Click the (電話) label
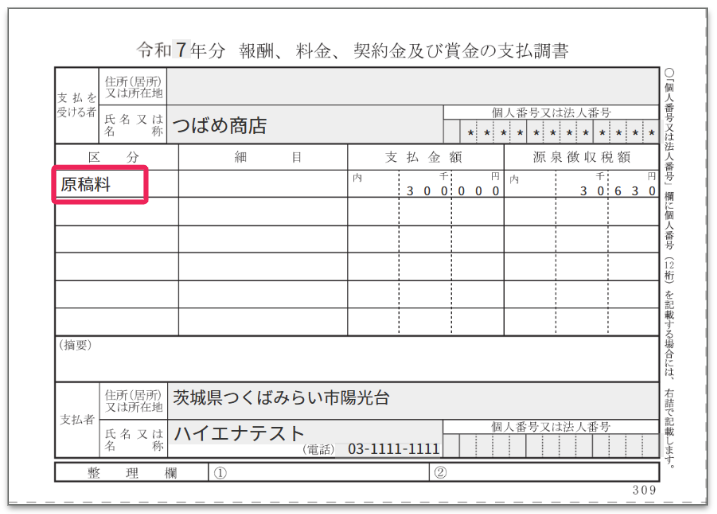Image resolution: width=717 pixels, height=514 pixels. [x=318, y=450]
